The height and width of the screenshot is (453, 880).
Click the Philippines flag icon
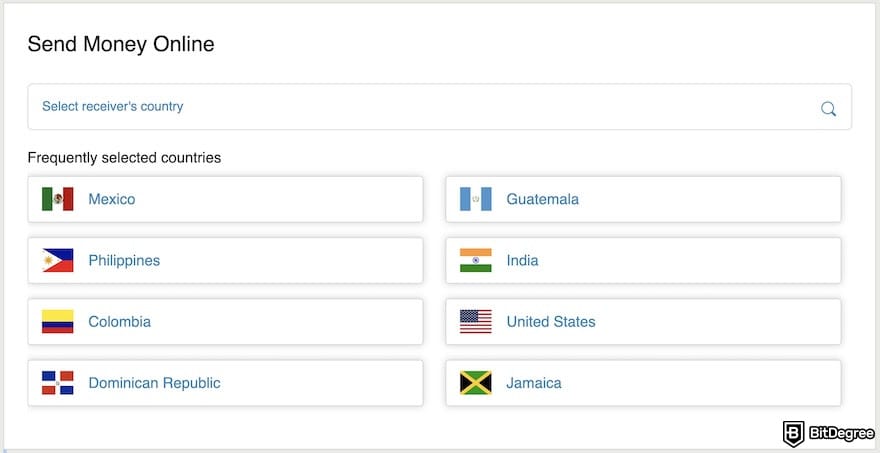58,260
